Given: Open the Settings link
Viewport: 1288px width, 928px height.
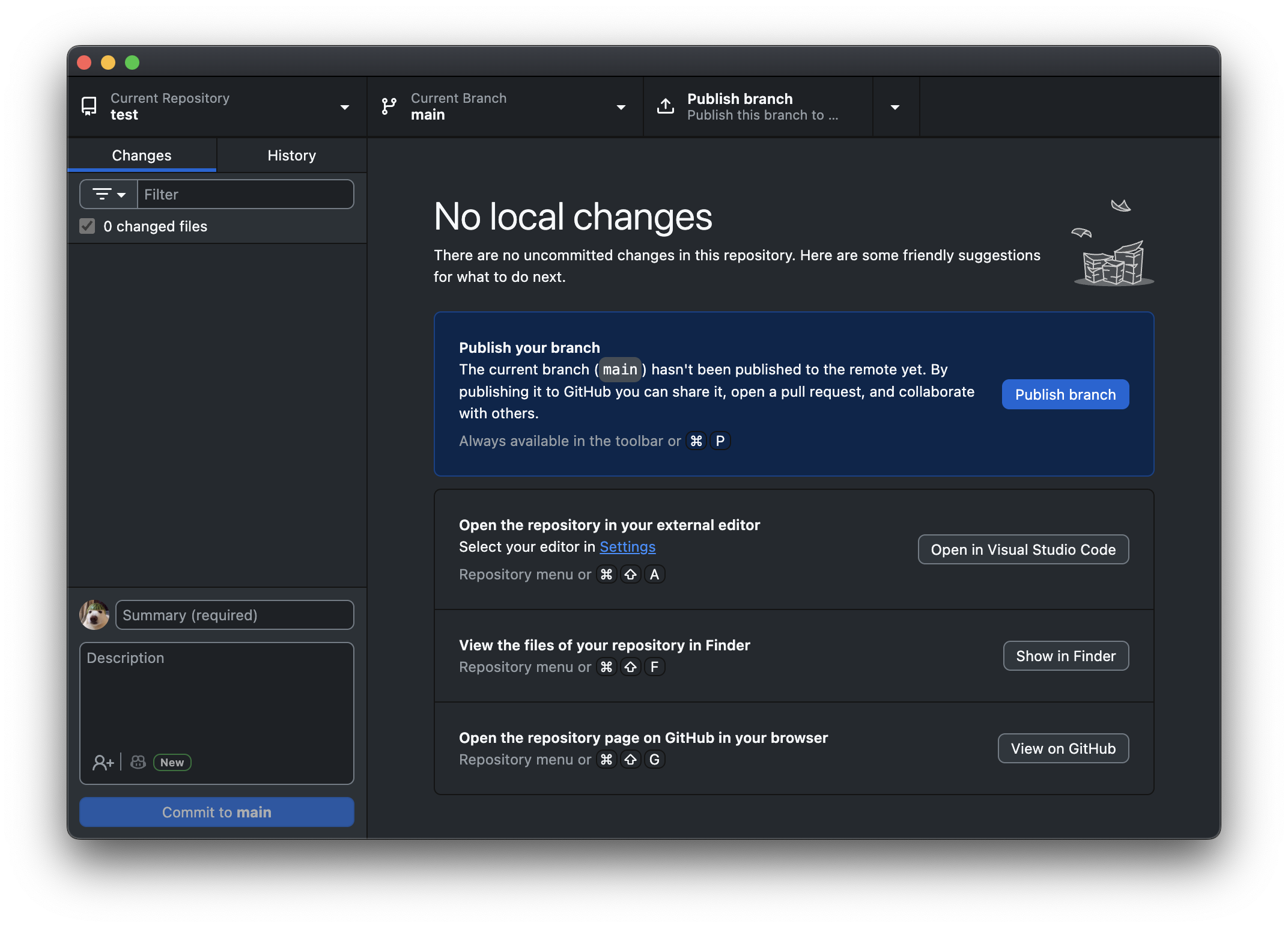Looking at the screenshot, I should (x=627, y=546).
